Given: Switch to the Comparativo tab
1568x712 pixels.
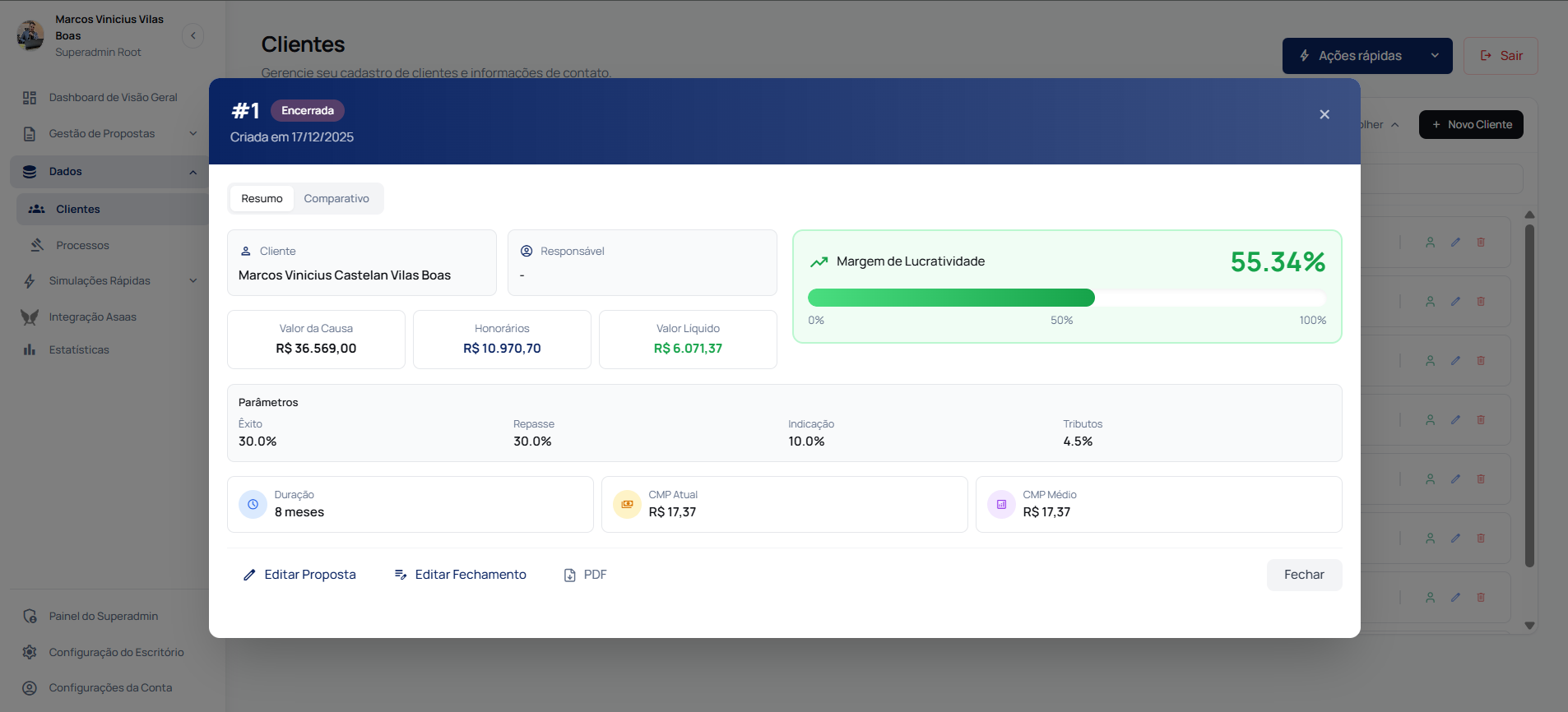Looking at the screenshot, I should [336, 199].
